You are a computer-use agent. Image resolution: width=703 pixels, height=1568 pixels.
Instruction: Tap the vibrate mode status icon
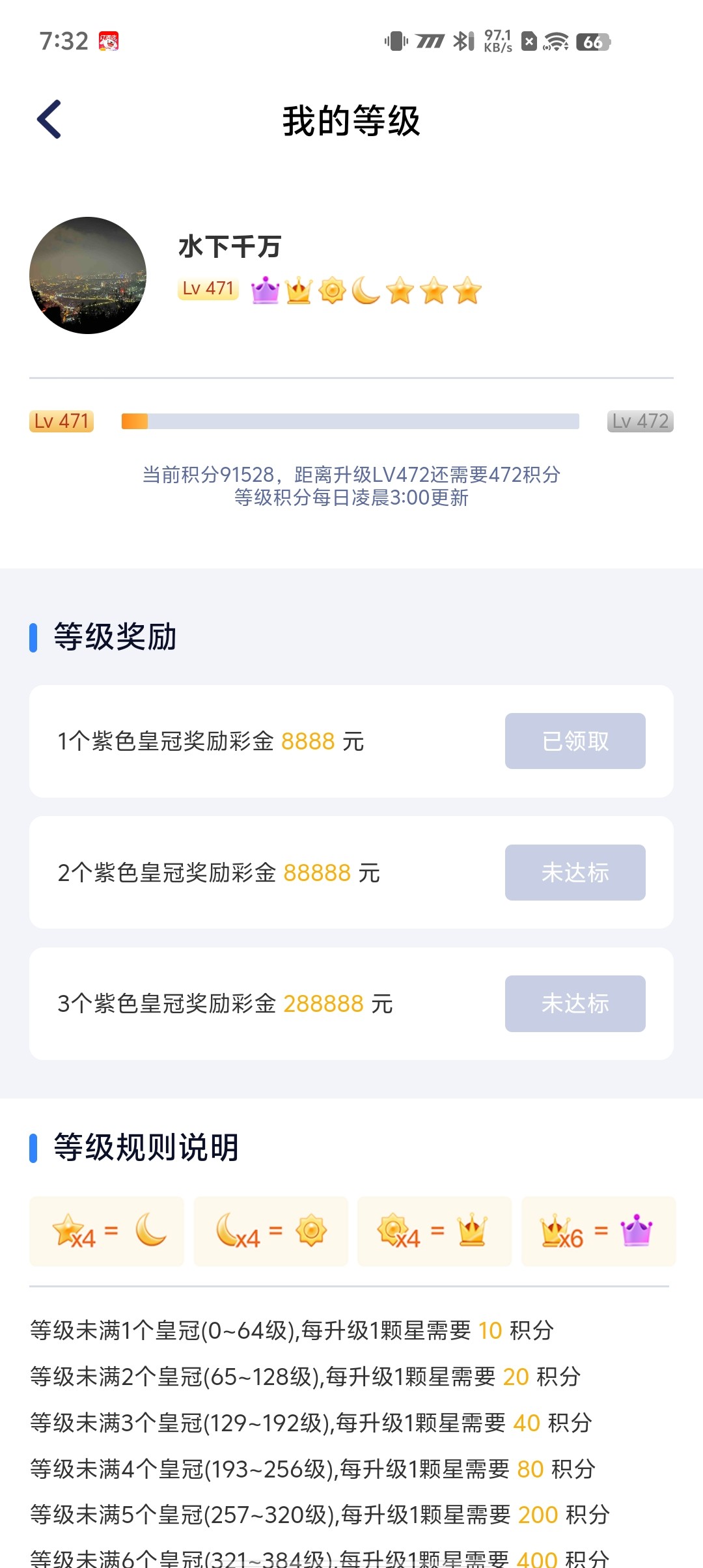[396, 42]
